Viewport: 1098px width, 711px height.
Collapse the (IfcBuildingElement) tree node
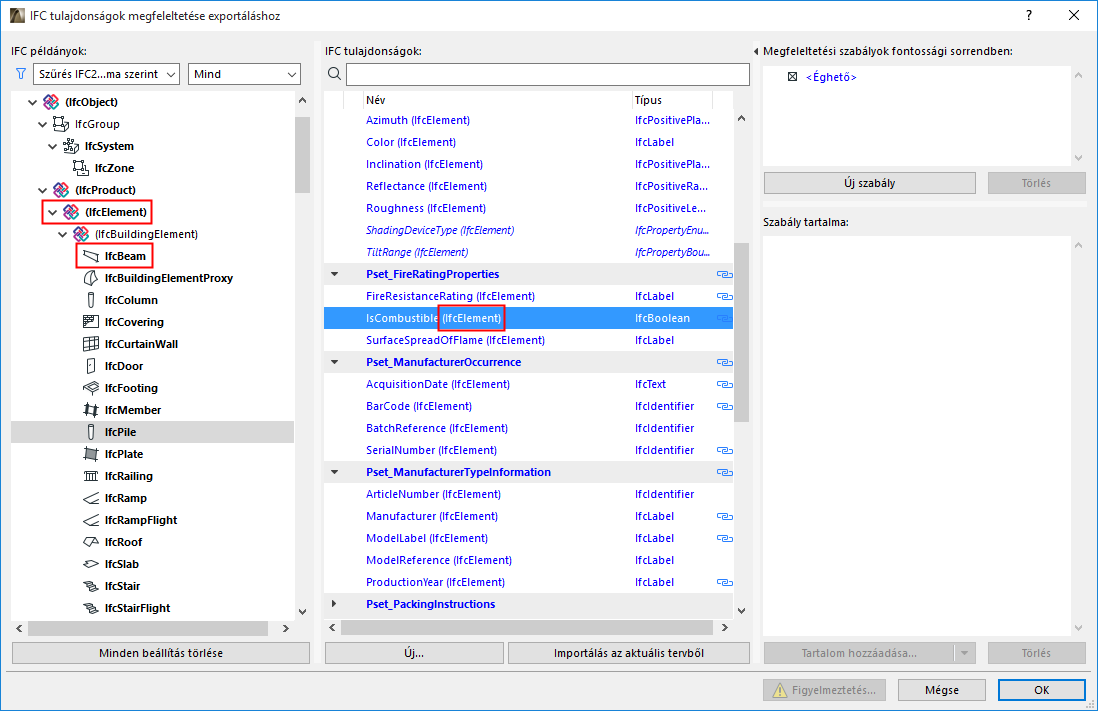[62, 234]
